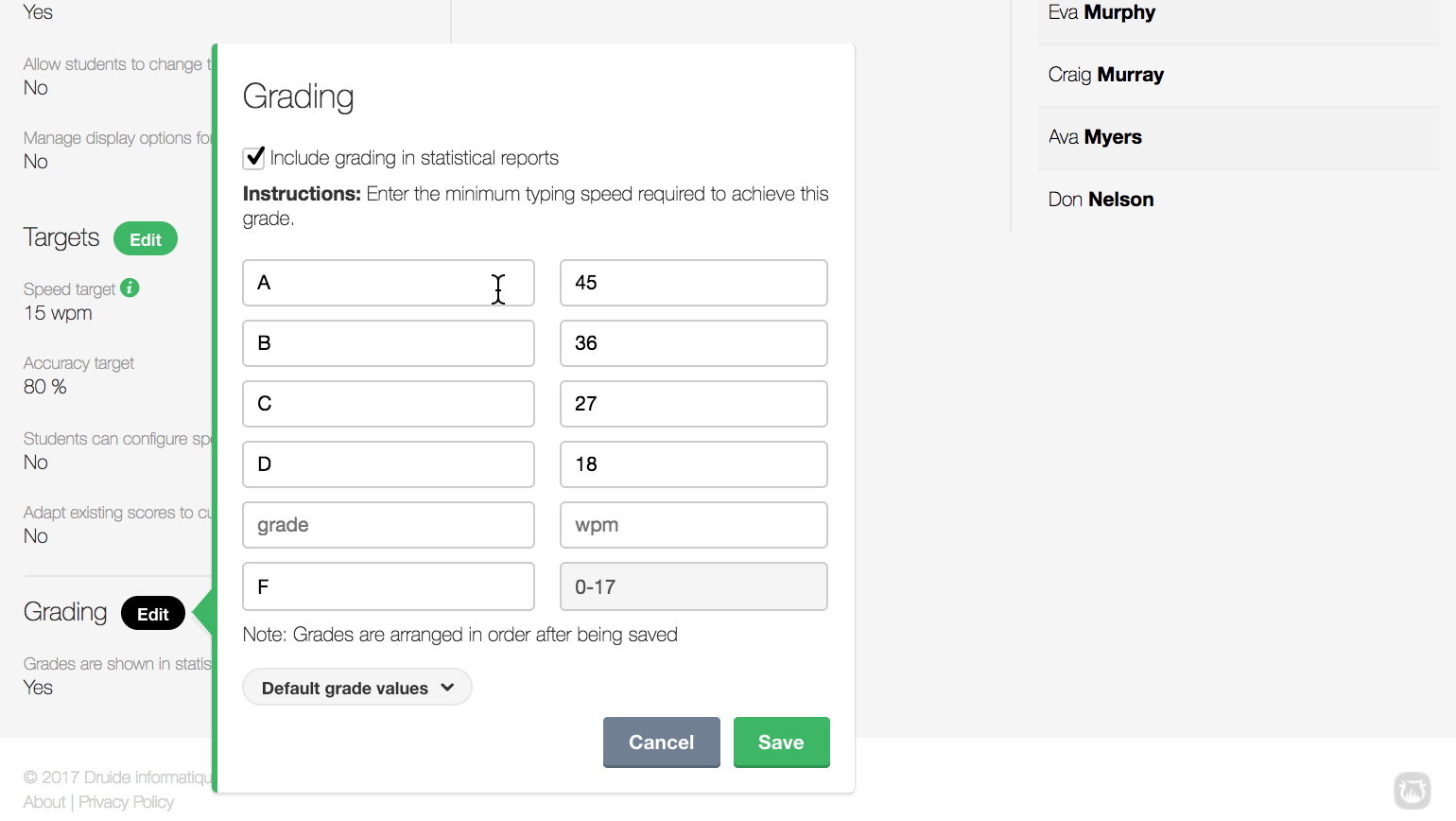Viewport: 1456px width, 821px height.
Task: Click the Save button
Action: pyautogui.click(x=782, y=742)
